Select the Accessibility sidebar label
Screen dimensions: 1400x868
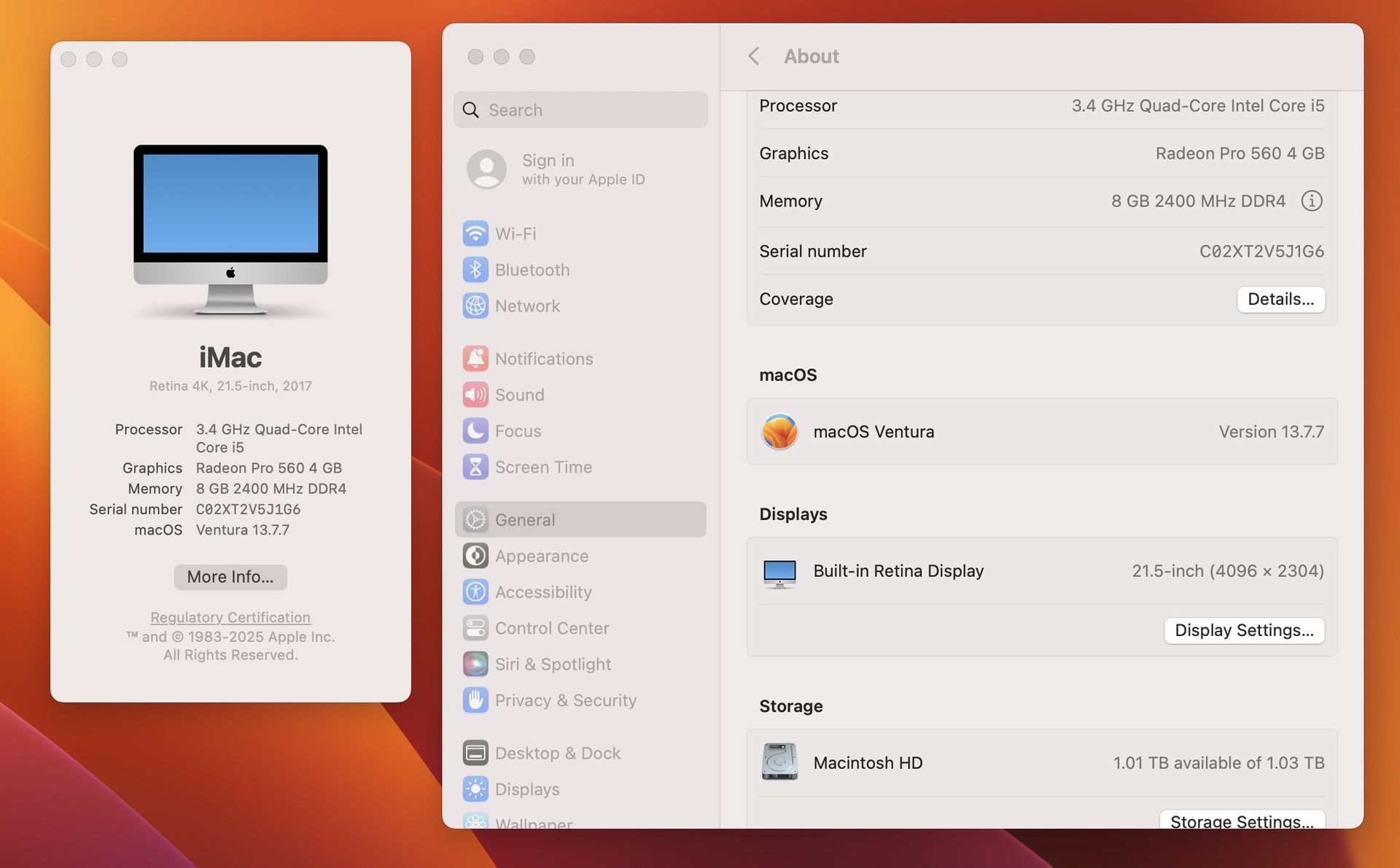tap(543, 592)
